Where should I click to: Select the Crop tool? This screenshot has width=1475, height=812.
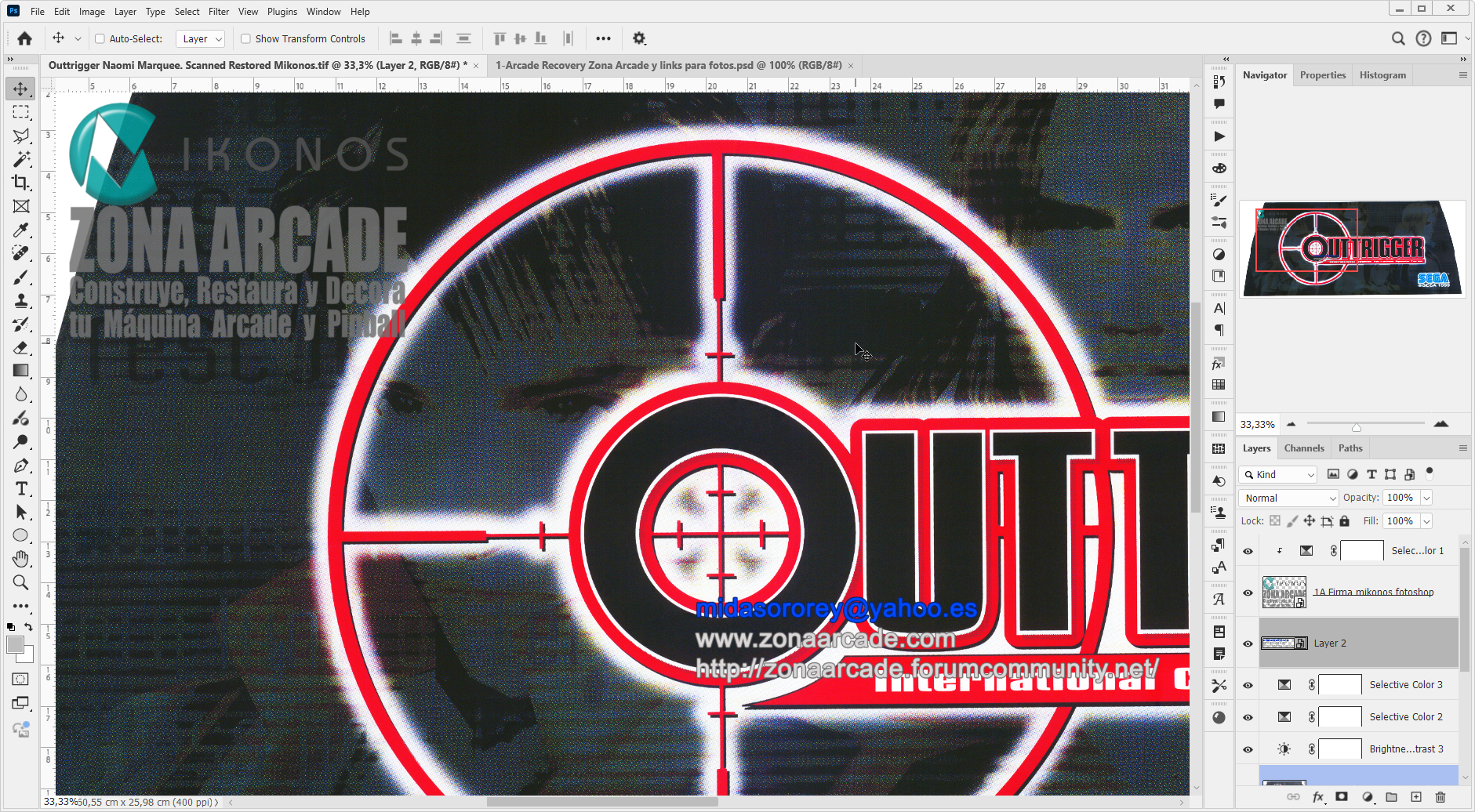click(x=21, y=183)
